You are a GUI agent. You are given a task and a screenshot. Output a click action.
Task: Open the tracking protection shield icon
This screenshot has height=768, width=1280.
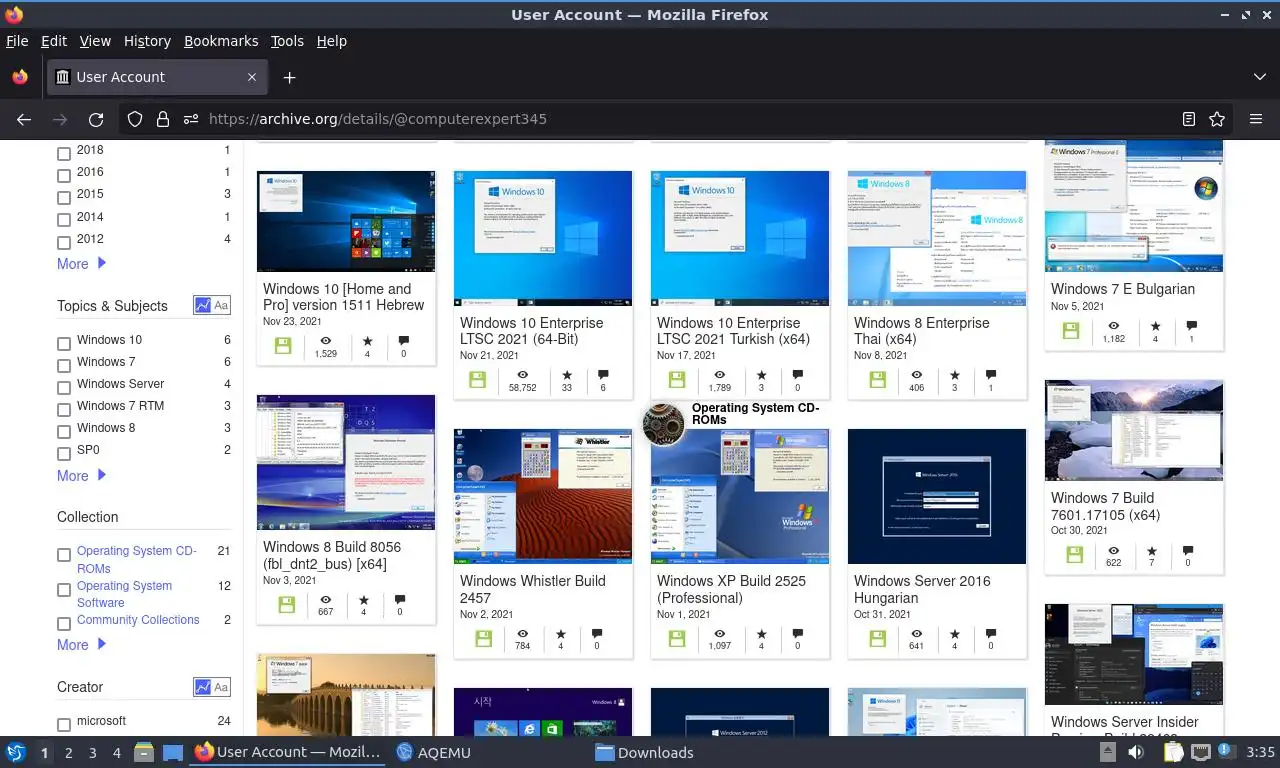tap(135, 119)
